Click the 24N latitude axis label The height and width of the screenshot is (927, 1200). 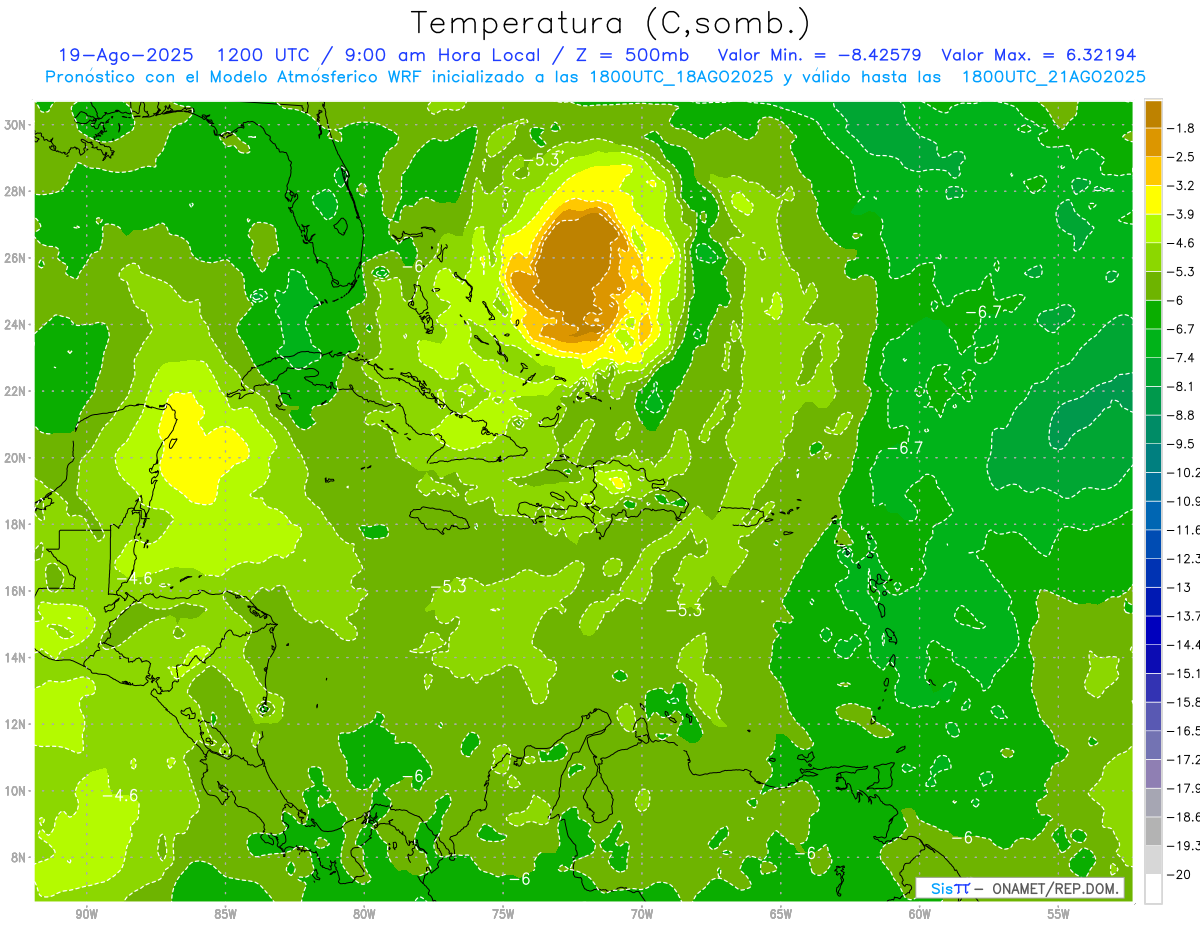17,325
